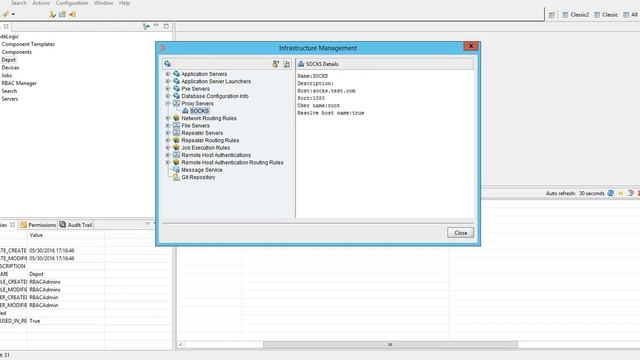Switch to the Audit Trail tab
Screen dimensions: 640x360
point(76,225)
